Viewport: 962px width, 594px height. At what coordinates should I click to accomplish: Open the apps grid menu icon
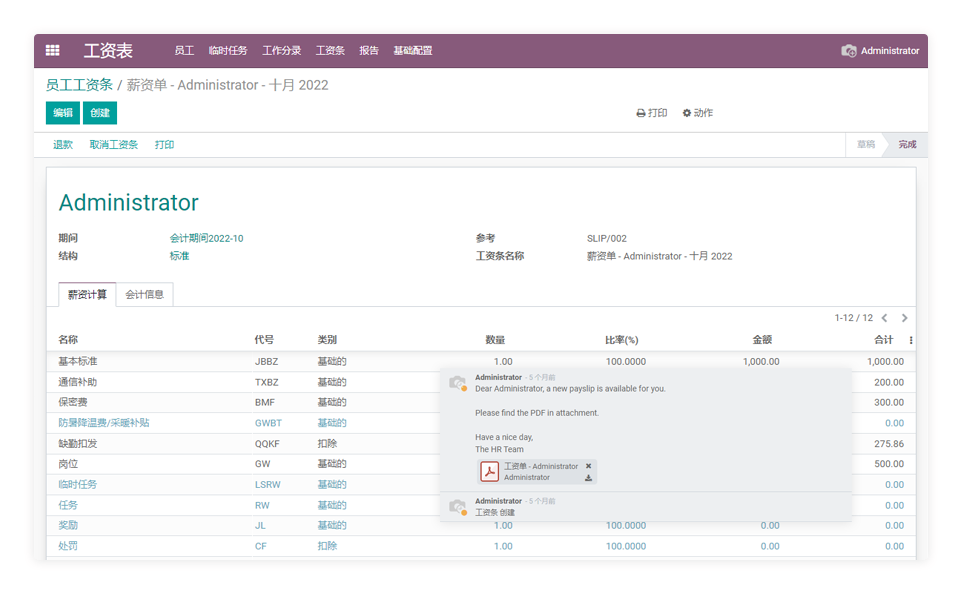tap(53, 51)
